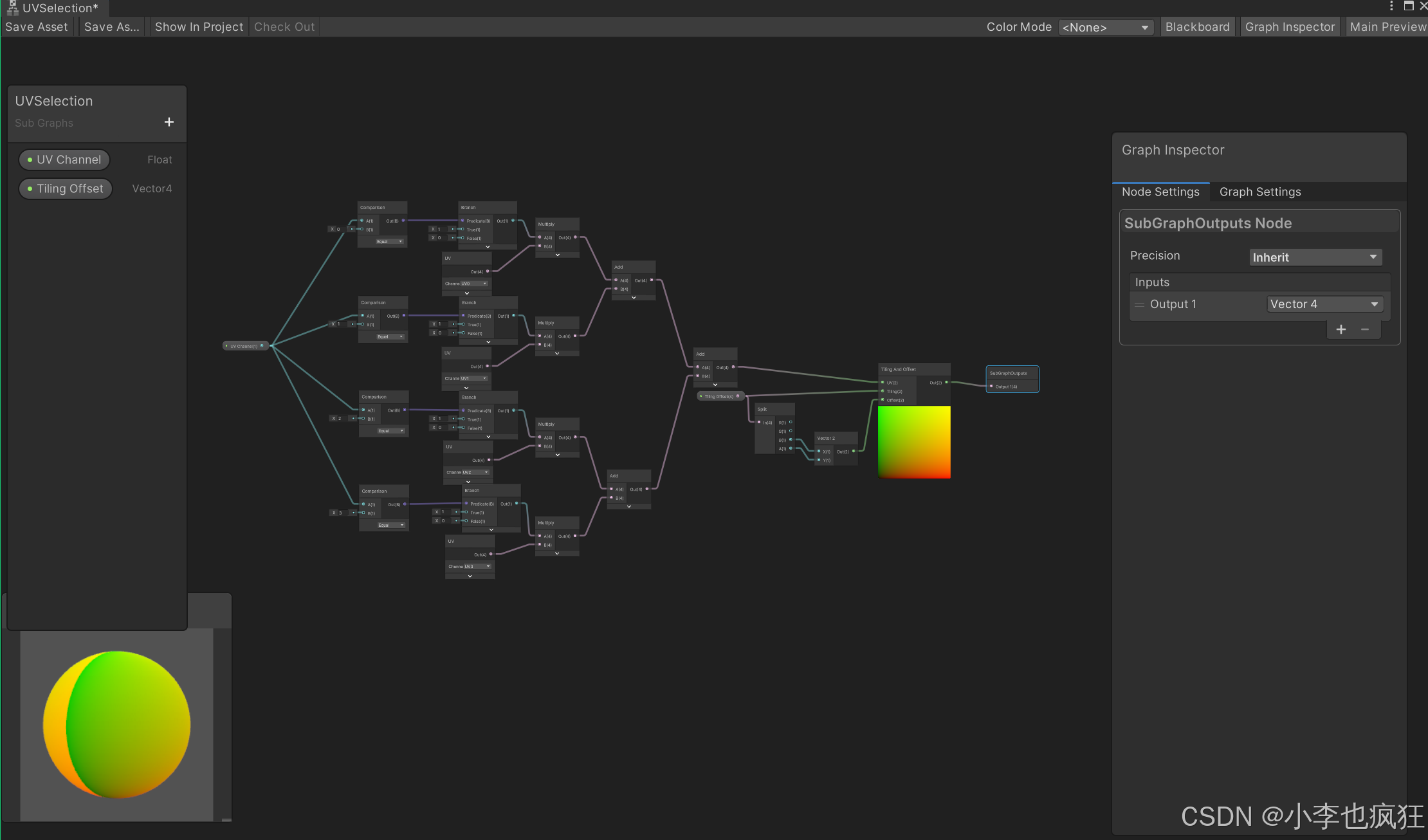
Task: Select the Node Settings tab
Action: click(x=1160, y=192)
